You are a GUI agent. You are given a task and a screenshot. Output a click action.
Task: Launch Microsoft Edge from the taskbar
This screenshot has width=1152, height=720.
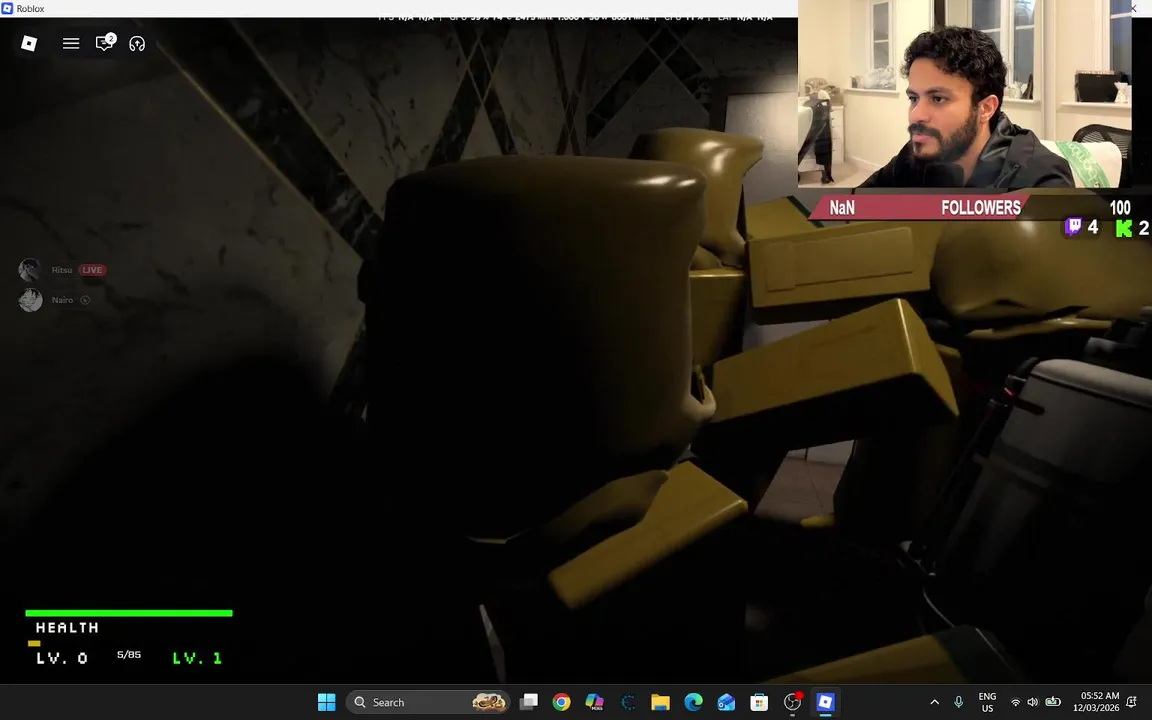tap(694, 702)
